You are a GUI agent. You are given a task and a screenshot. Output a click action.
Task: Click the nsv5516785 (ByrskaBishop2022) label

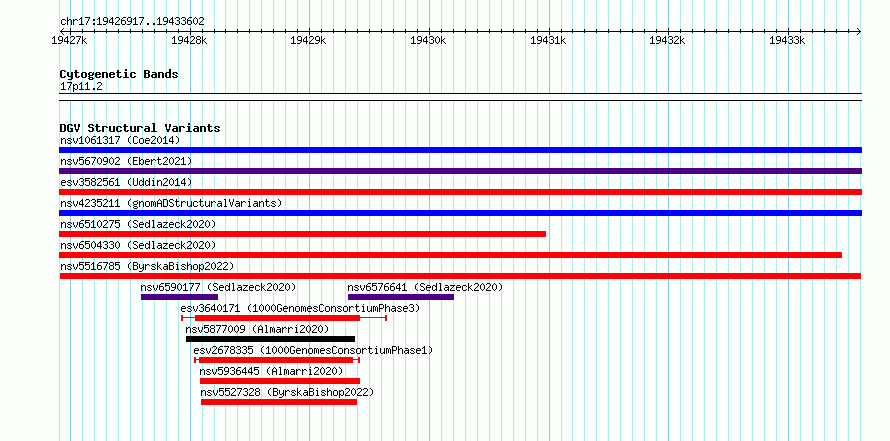pyautogui.click(x=147, y=266)
